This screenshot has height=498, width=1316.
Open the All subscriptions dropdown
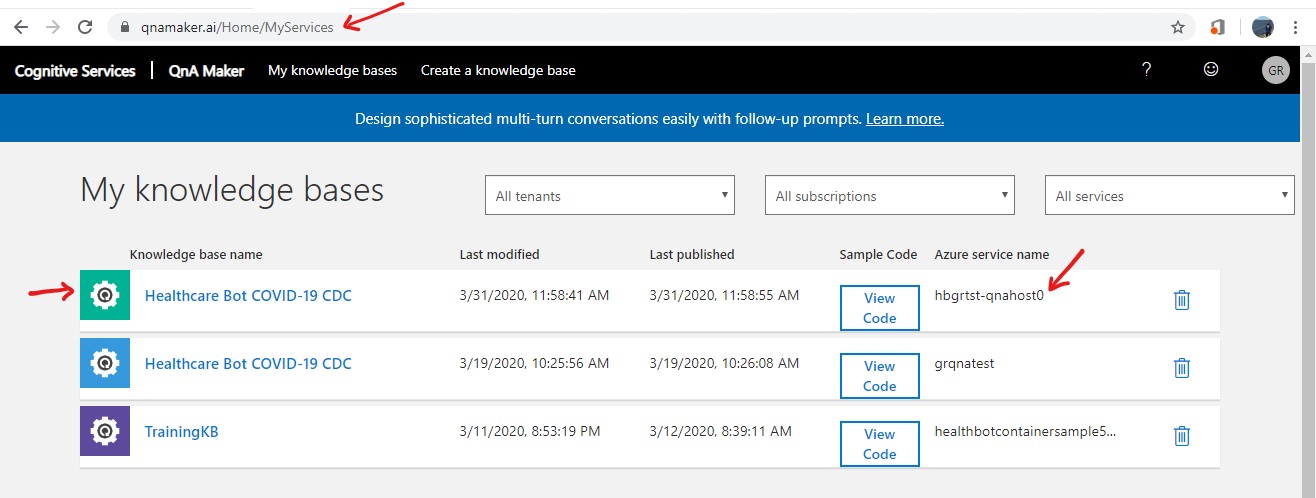point(890,195)
